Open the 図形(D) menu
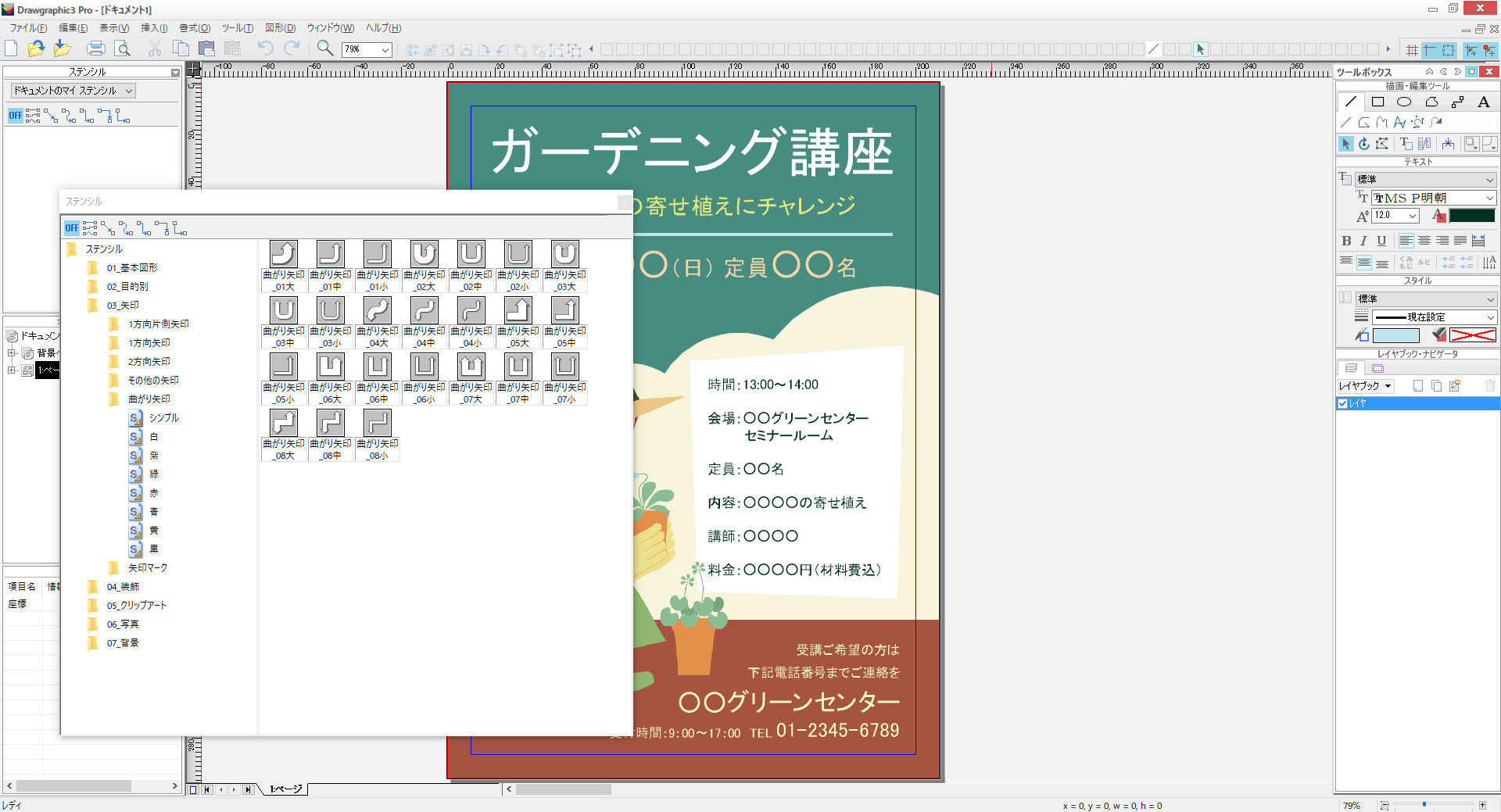 point(280,28)
